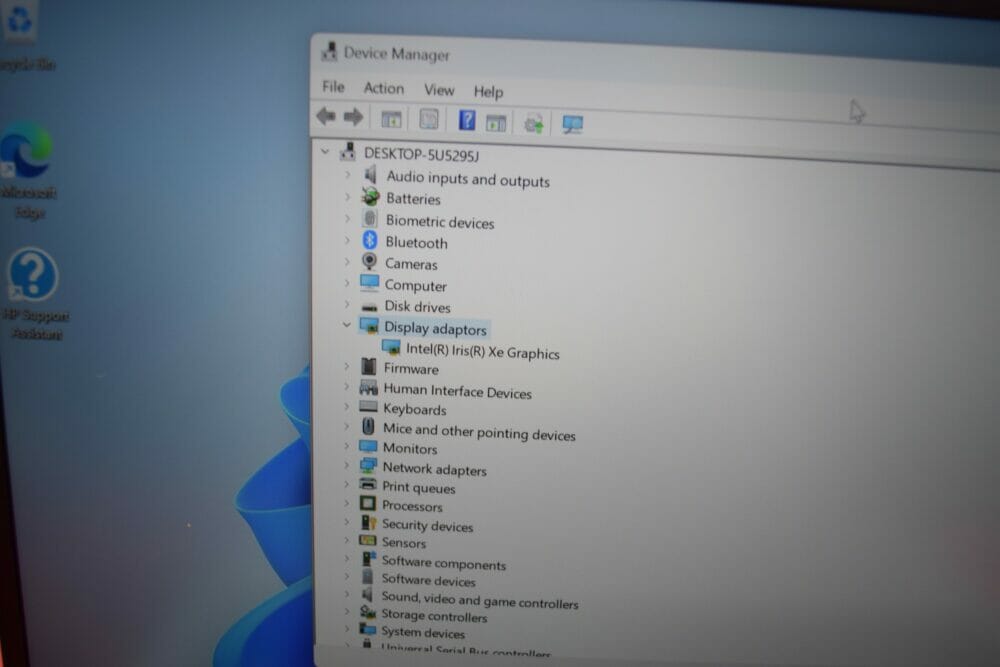The height and width of the screenshot is (667, 1000).
Task: Select the HP Support Assistant desktop icon
Action: pyautogui.click(x=34, y=295)
